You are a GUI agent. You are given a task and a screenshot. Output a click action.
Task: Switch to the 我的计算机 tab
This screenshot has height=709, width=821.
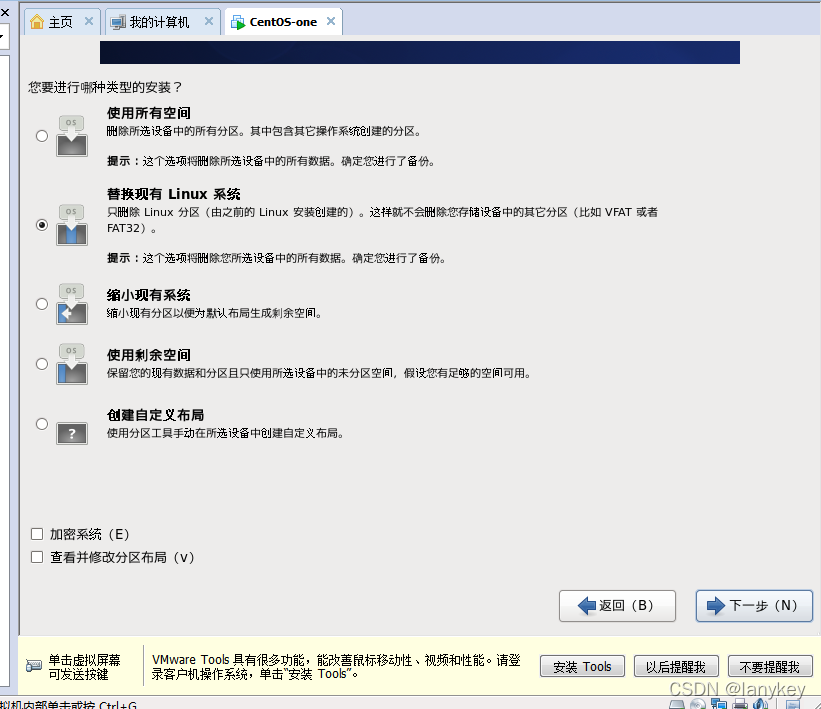162,22
